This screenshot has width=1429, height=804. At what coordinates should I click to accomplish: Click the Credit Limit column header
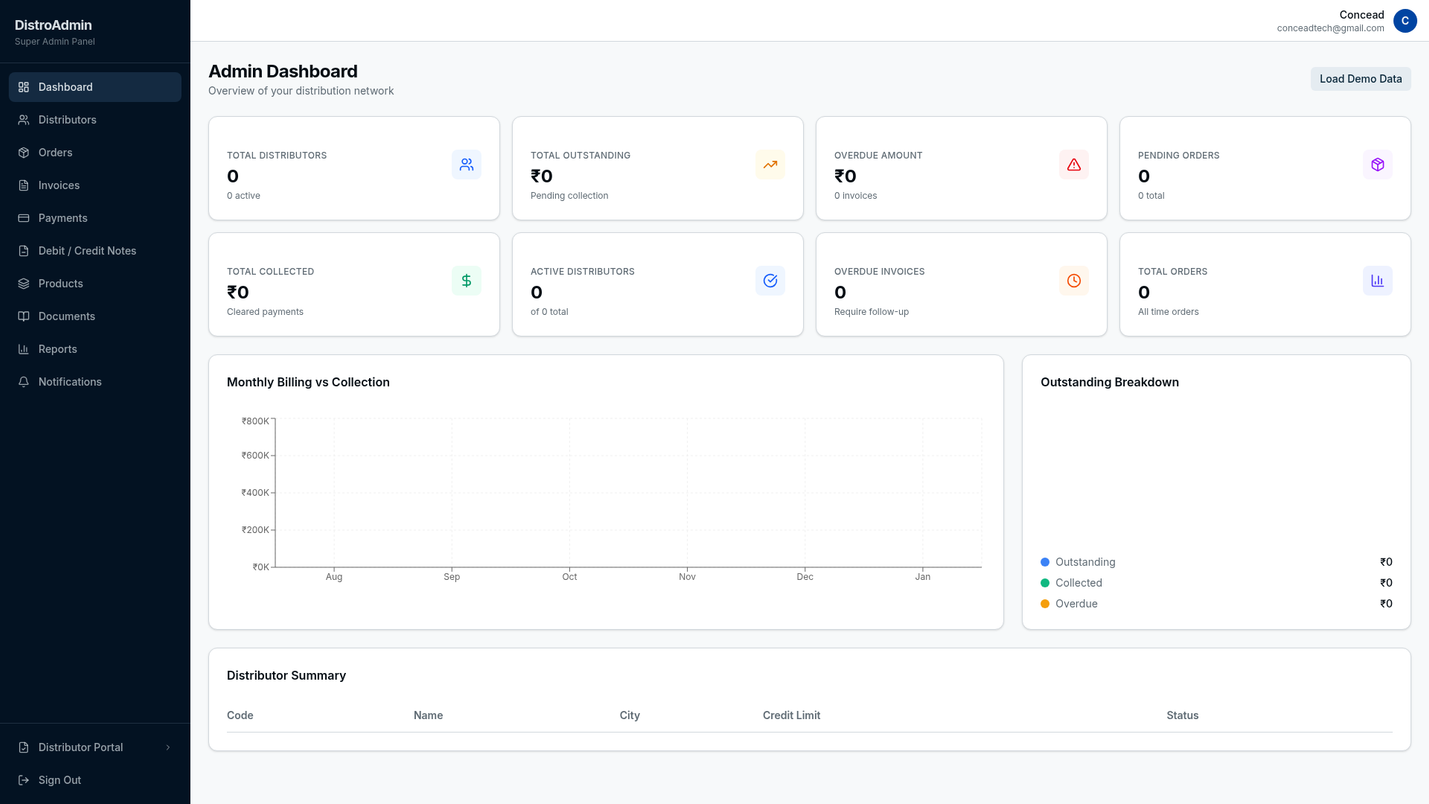click(791, 716)
